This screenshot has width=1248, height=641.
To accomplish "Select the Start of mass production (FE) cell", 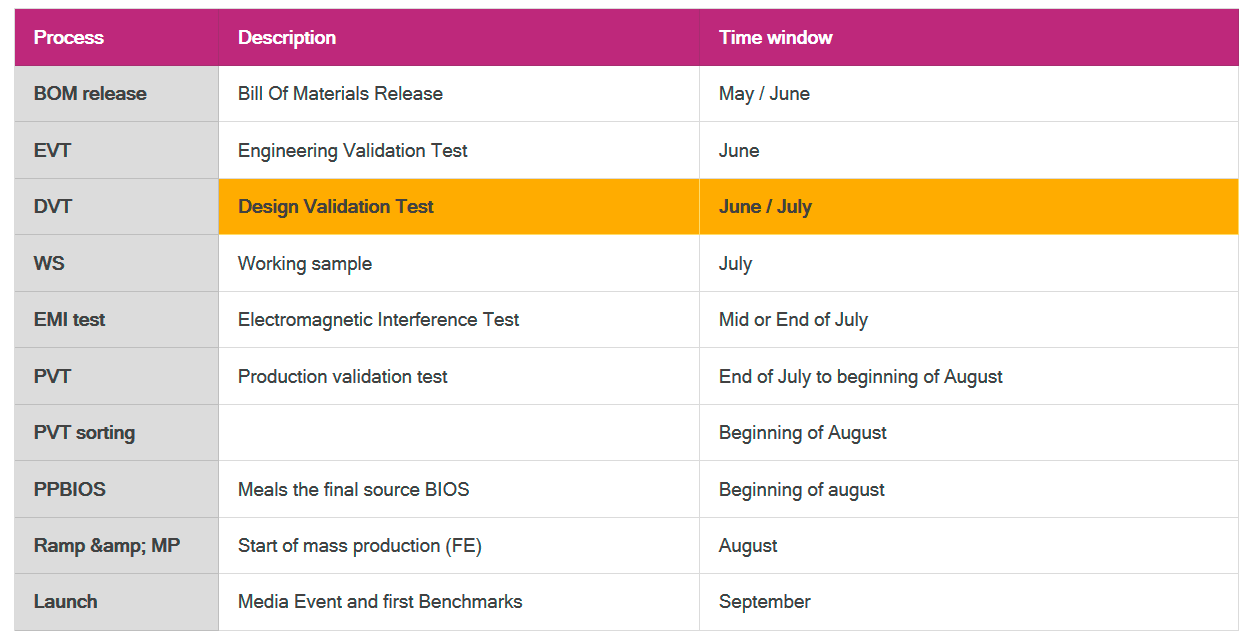I will (360, 546).
